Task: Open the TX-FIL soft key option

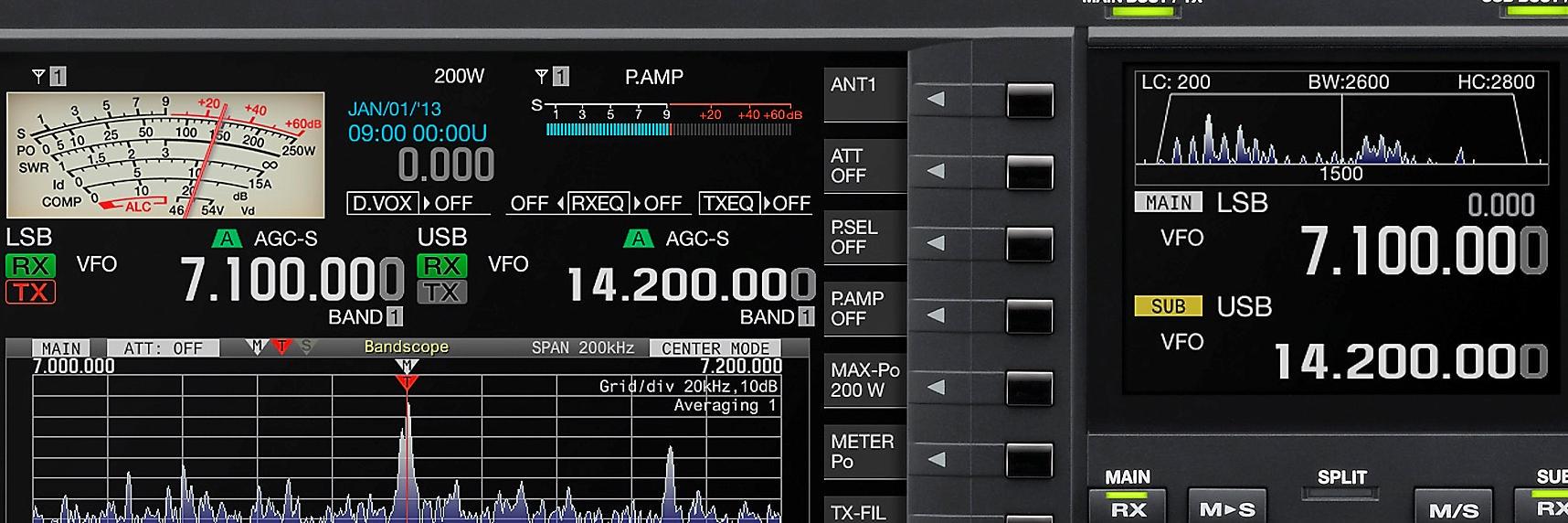Action: [x=864, y=510]
